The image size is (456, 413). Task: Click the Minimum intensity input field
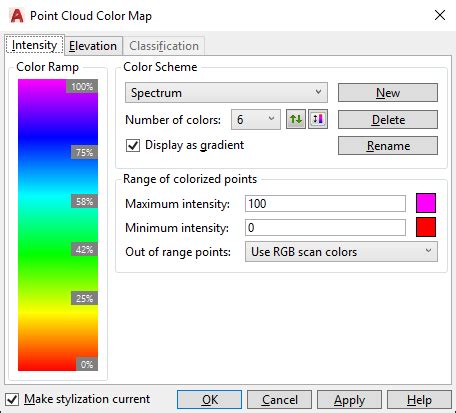[x=325, y=228]
